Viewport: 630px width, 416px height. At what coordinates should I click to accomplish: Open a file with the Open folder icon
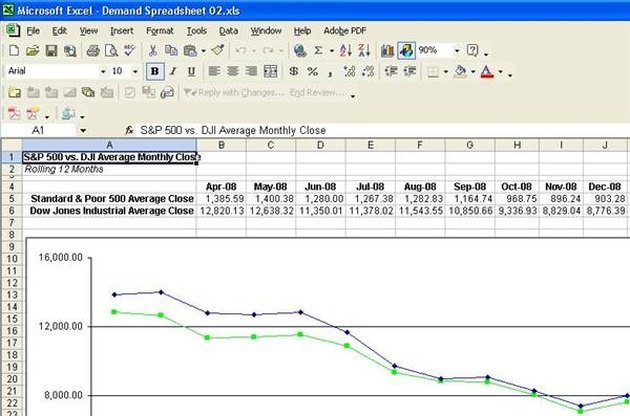coord(33,51)
